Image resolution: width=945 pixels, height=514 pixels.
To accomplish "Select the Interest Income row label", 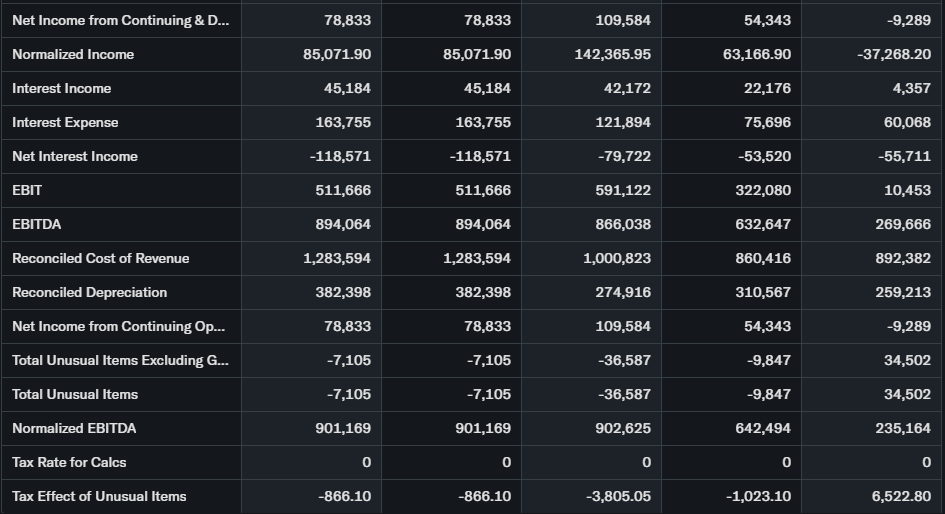I will click(62, 88).
